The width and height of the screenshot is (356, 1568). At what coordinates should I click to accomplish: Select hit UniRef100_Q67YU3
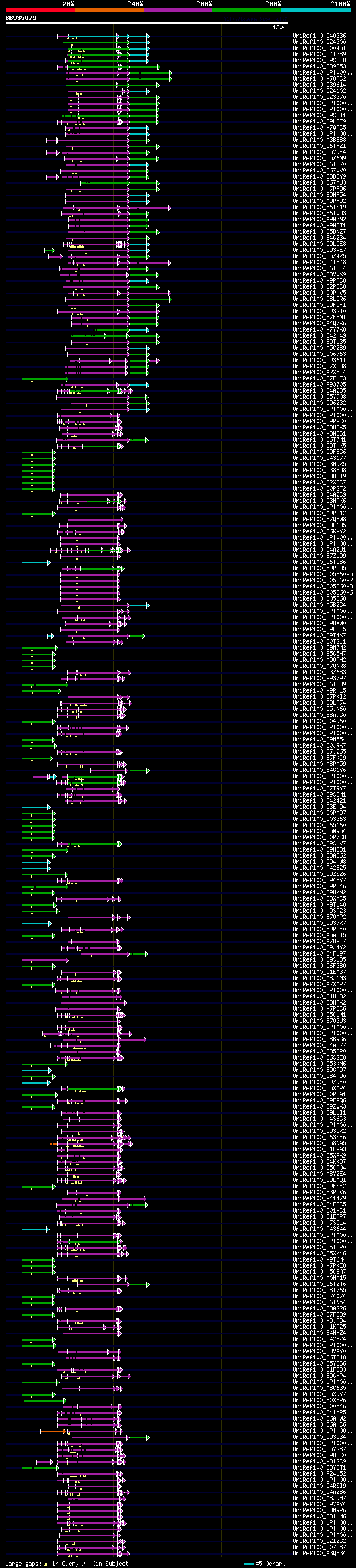pyautogui.click(x=319, y=182)
